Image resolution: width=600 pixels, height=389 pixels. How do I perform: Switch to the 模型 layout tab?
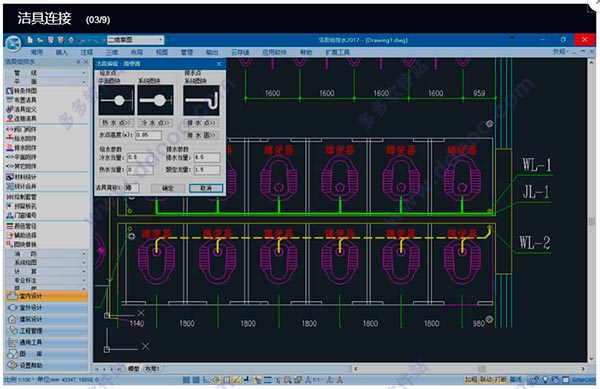(134, 369)
